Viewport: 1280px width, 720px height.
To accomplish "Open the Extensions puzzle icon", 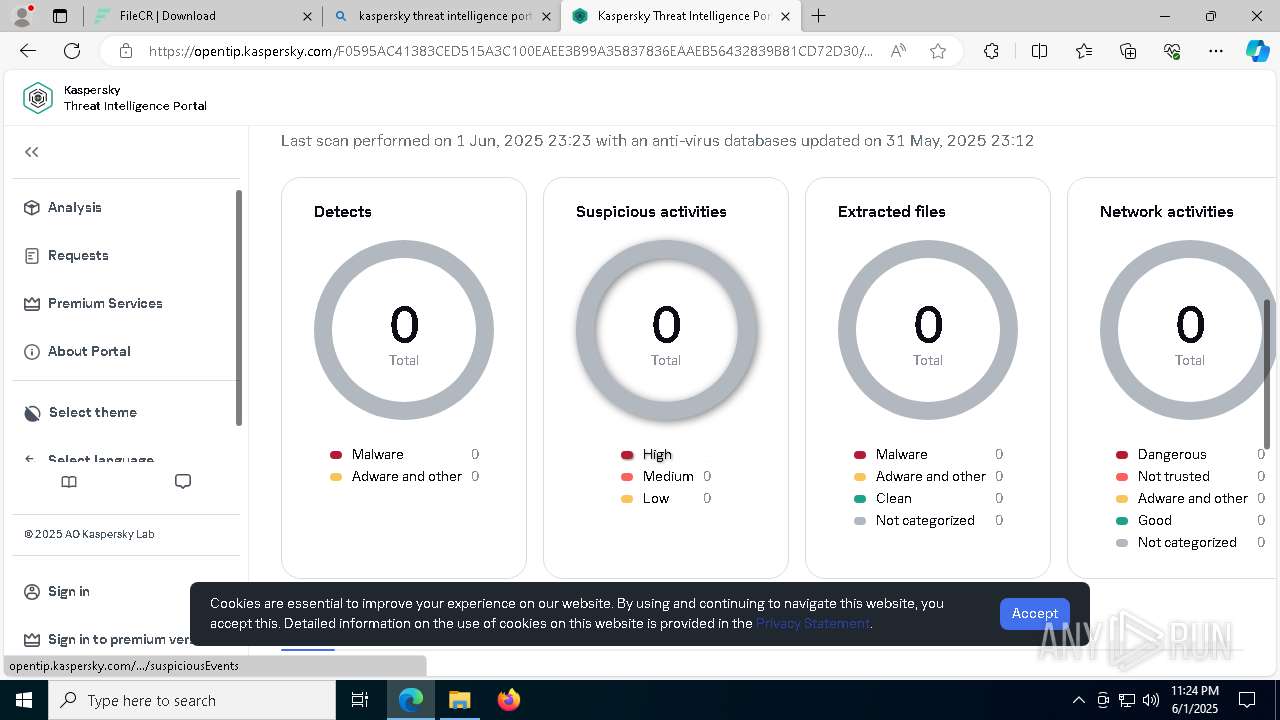I will [x=991, y=51].
